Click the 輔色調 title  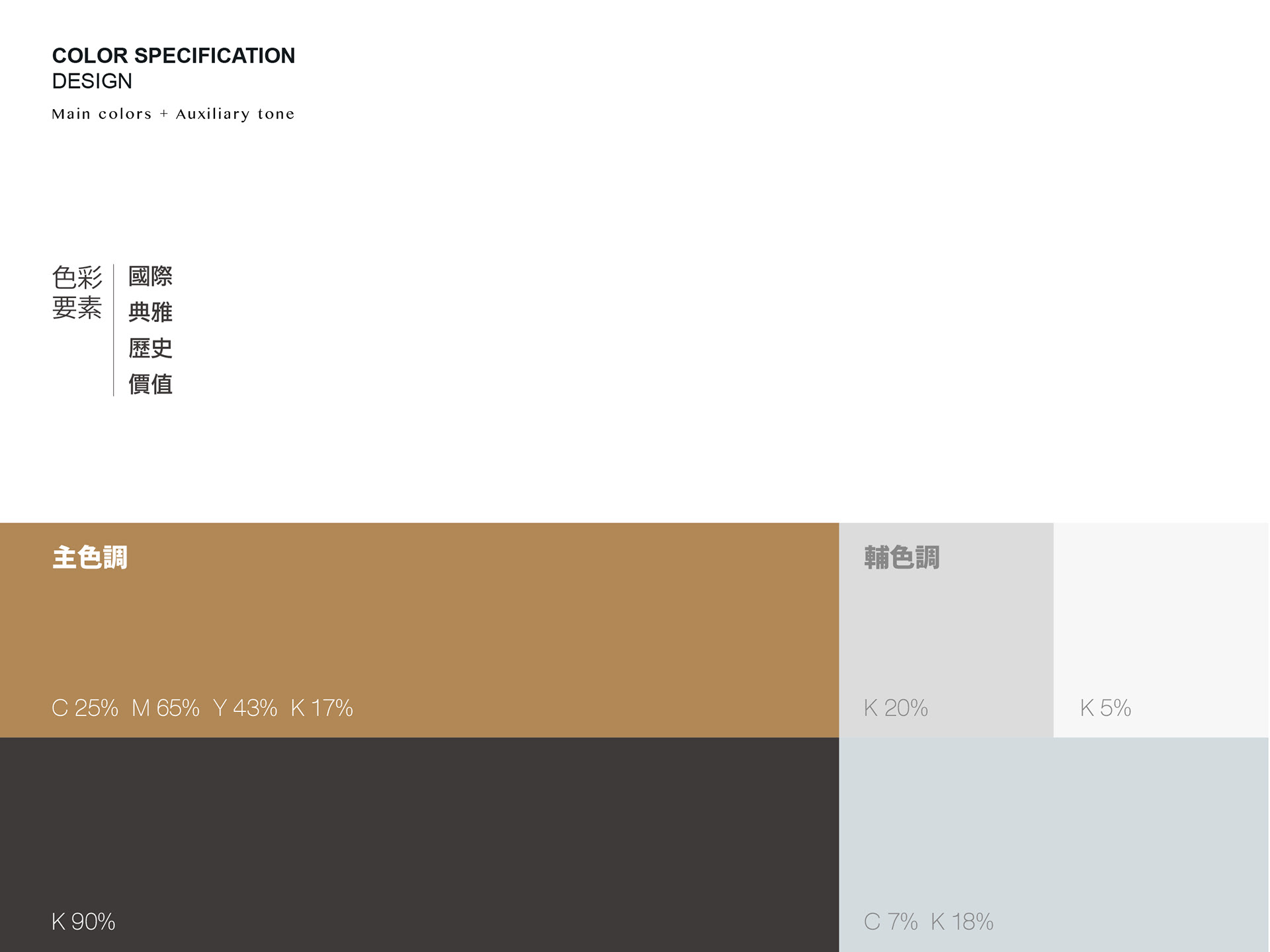click(902, 557)
